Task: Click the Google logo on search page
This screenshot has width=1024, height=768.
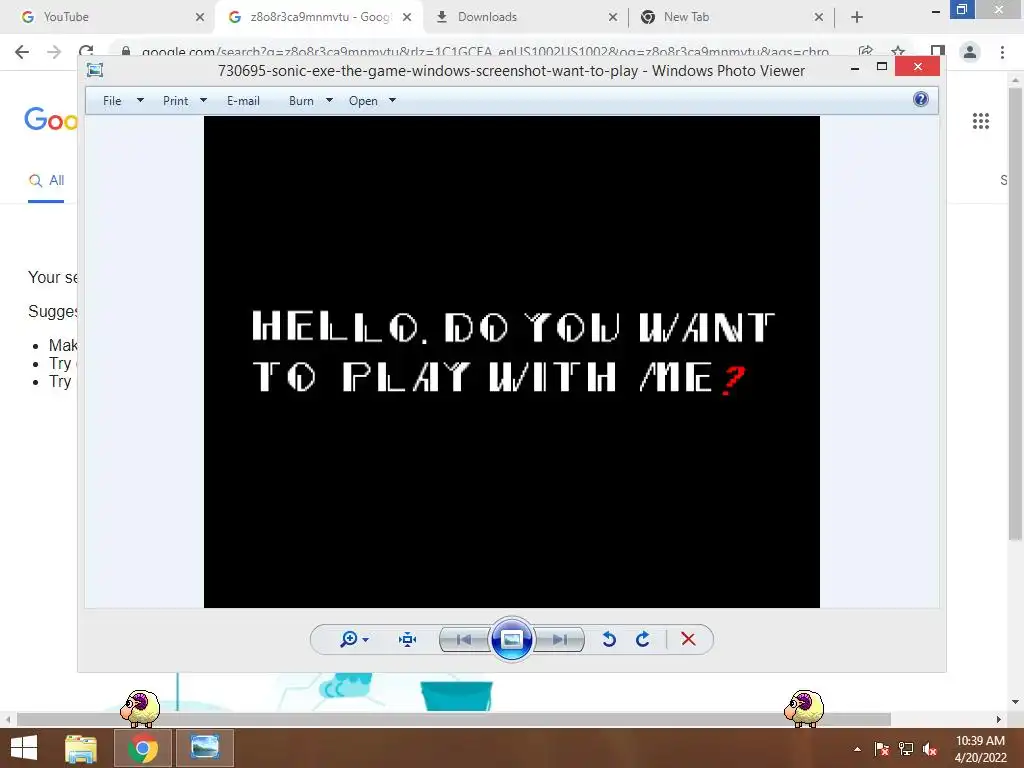Action: click(50, 120)
